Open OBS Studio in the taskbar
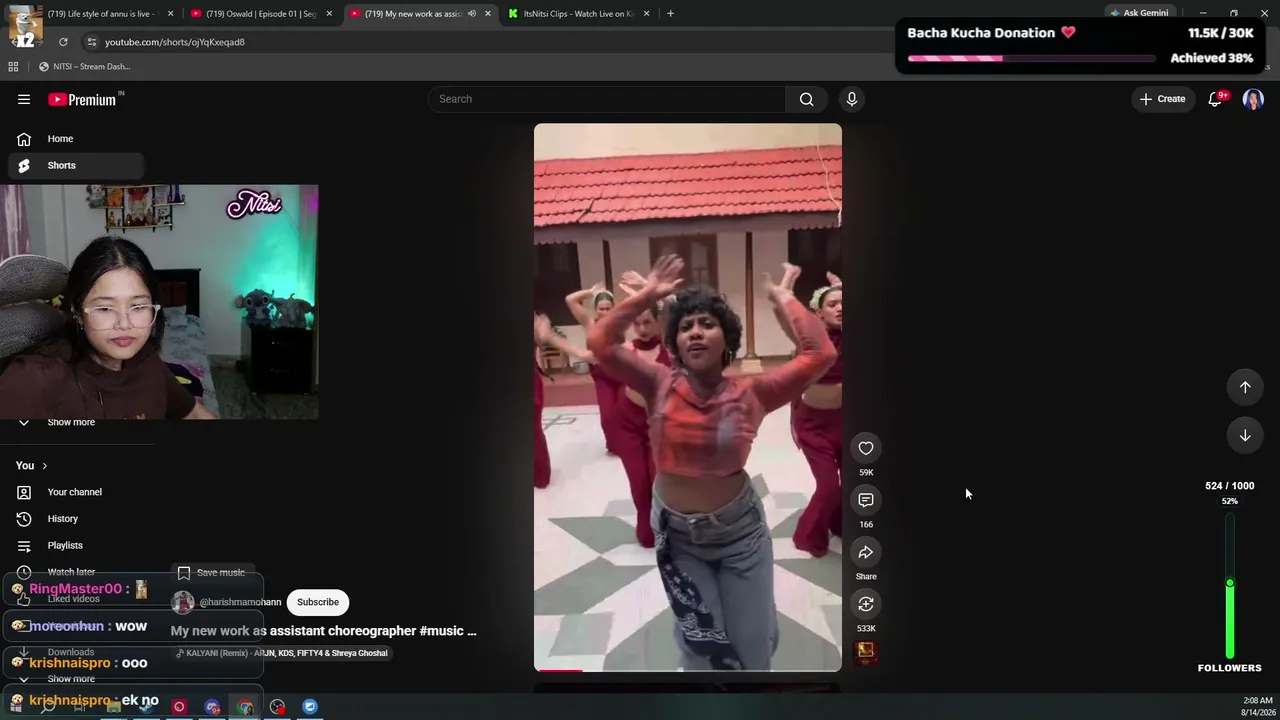This screenshot has height=720, width=1280. coord(278,707)
